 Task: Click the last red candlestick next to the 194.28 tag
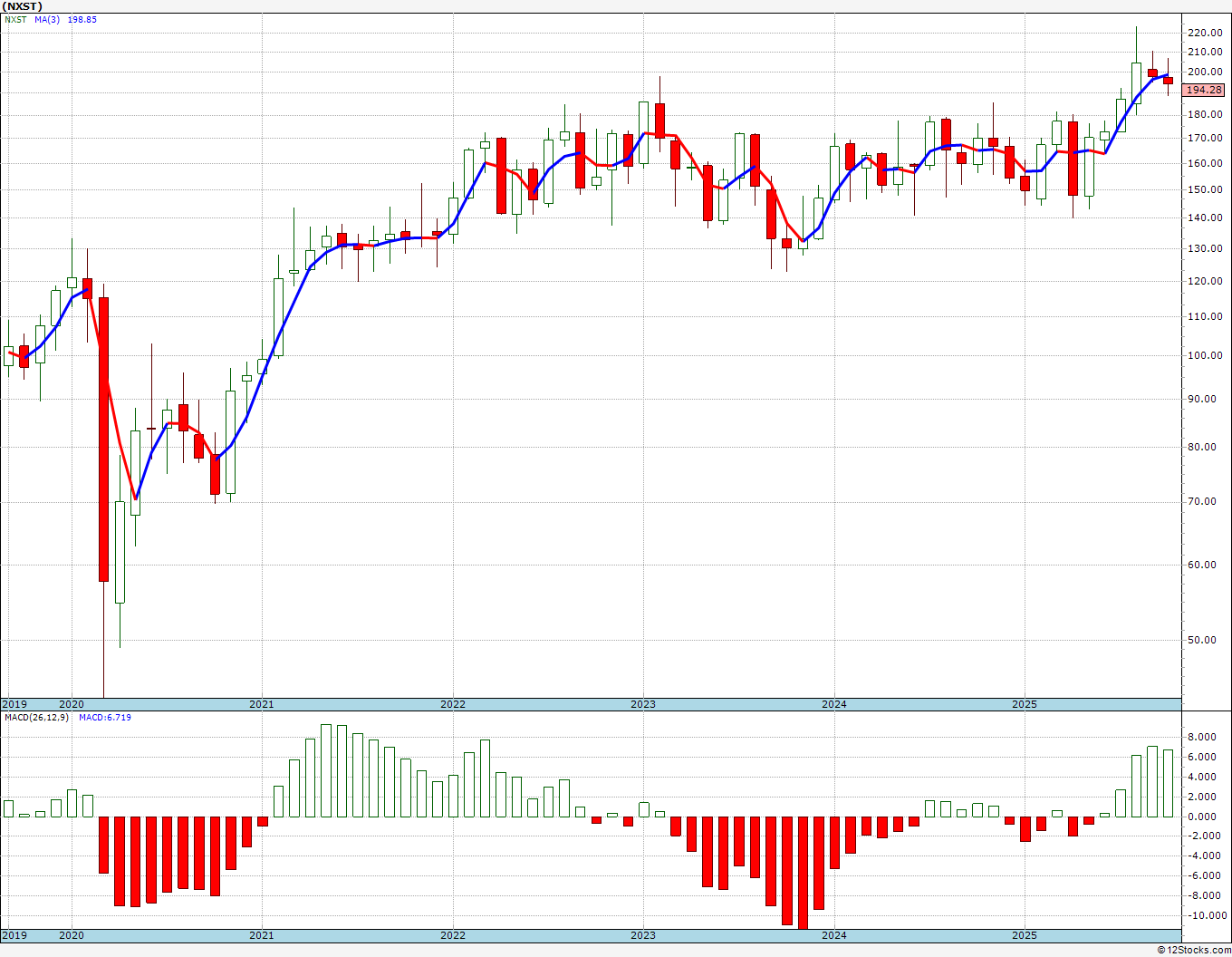pos(1169,81)
